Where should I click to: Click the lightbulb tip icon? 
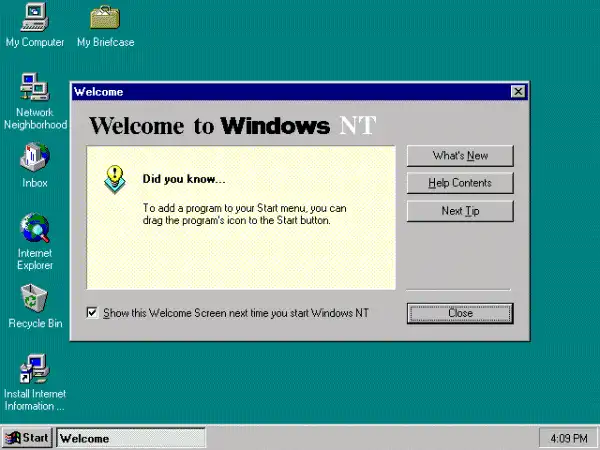[x=116, y=178]
